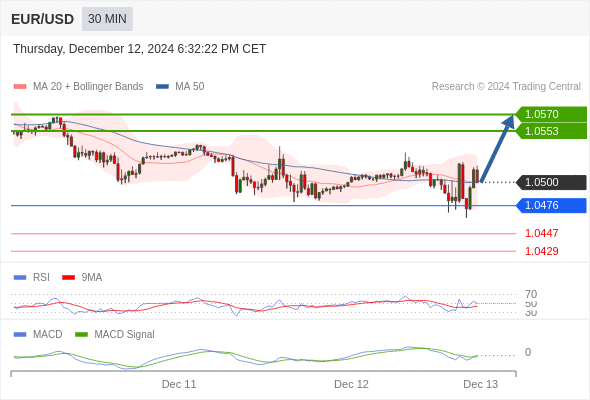Click the EUR/USD pair title

coord(43,19)
